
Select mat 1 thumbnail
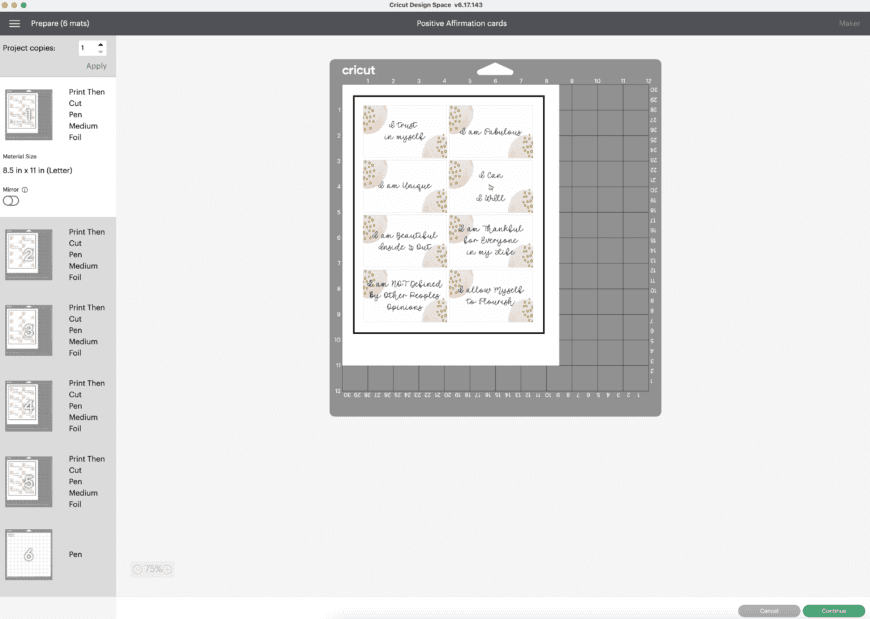click(29, 114)
